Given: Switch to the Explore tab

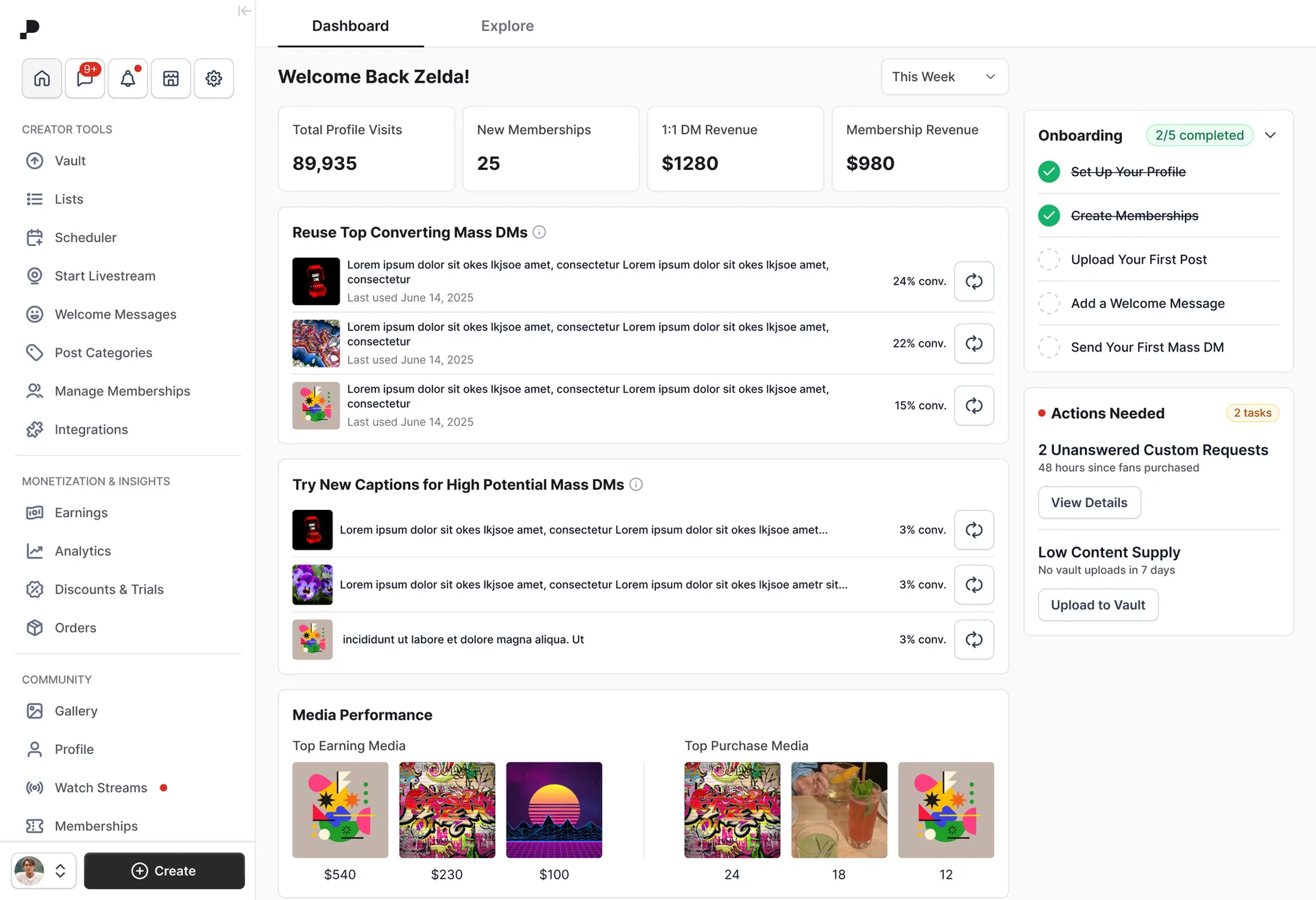Looking at the screenshot, I should click(507, 25).
